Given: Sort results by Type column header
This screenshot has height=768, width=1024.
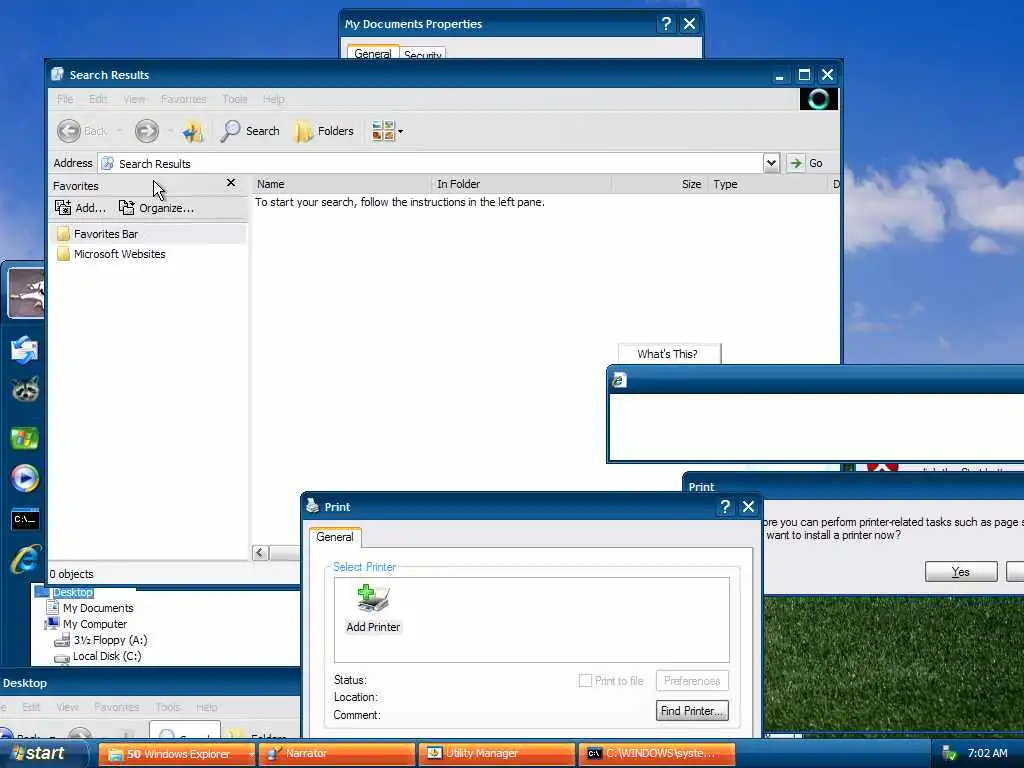Looking at the screenshot, I should (767, 184).
